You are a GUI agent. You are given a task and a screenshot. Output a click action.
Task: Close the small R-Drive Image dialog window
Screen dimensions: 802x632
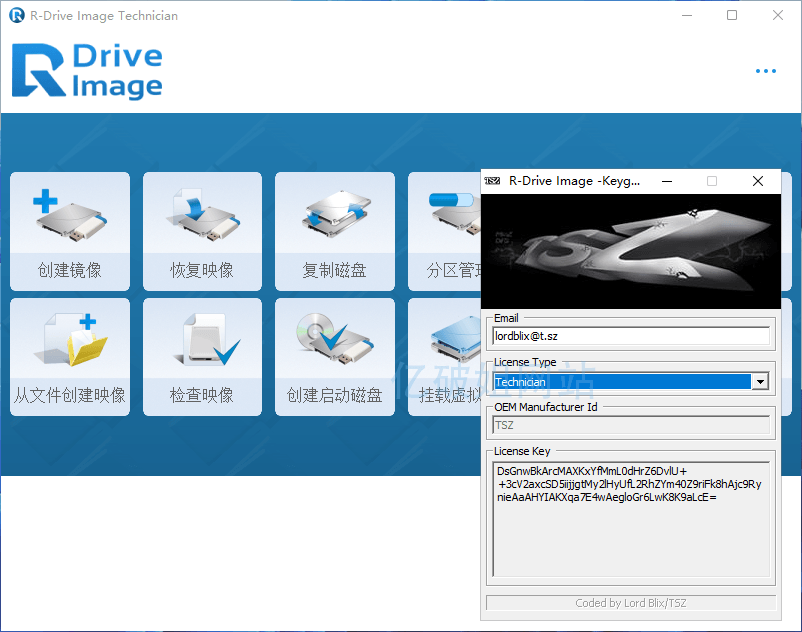tap(758, 181)
